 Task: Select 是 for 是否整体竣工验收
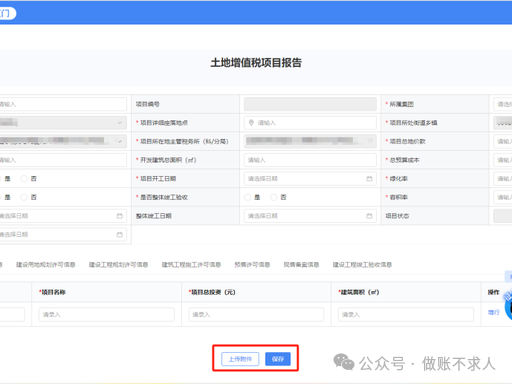click(248, 197)
